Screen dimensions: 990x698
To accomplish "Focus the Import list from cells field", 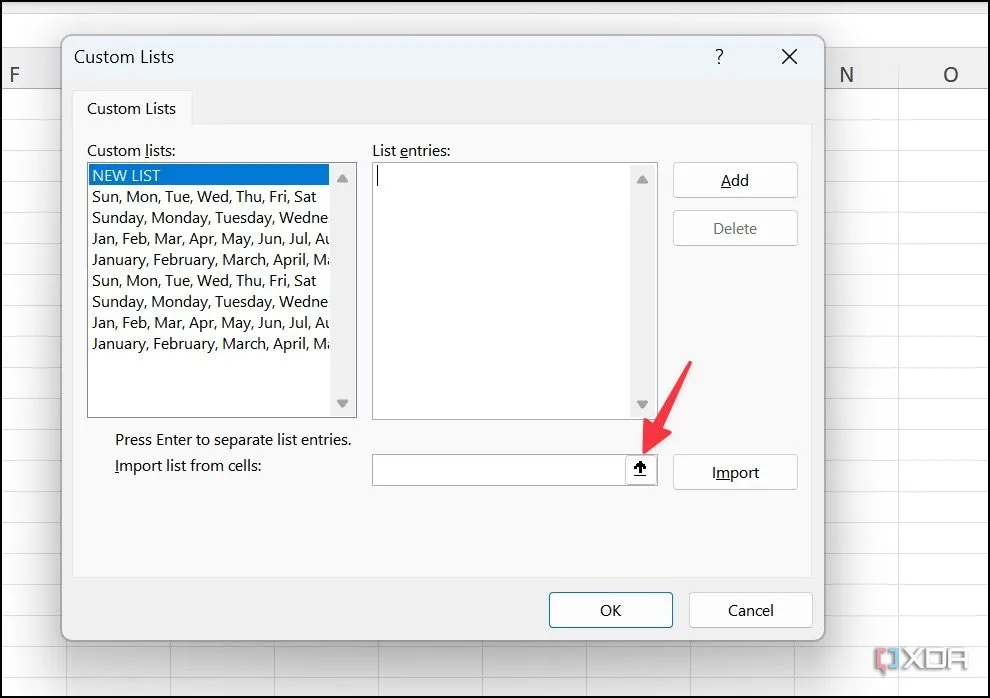I will tap(498, 470).
